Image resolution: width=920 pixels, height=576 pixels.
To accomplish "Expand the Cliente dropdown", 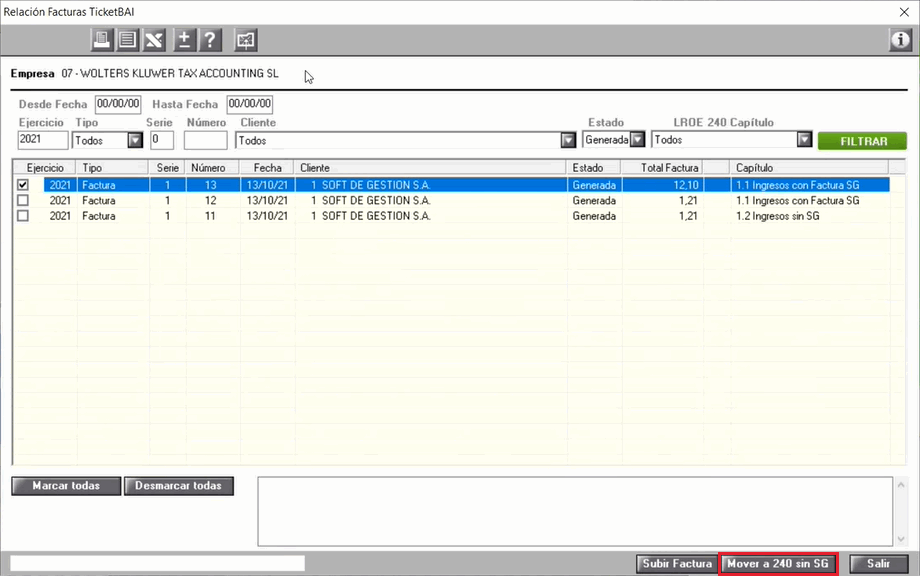I will (568, 140).
